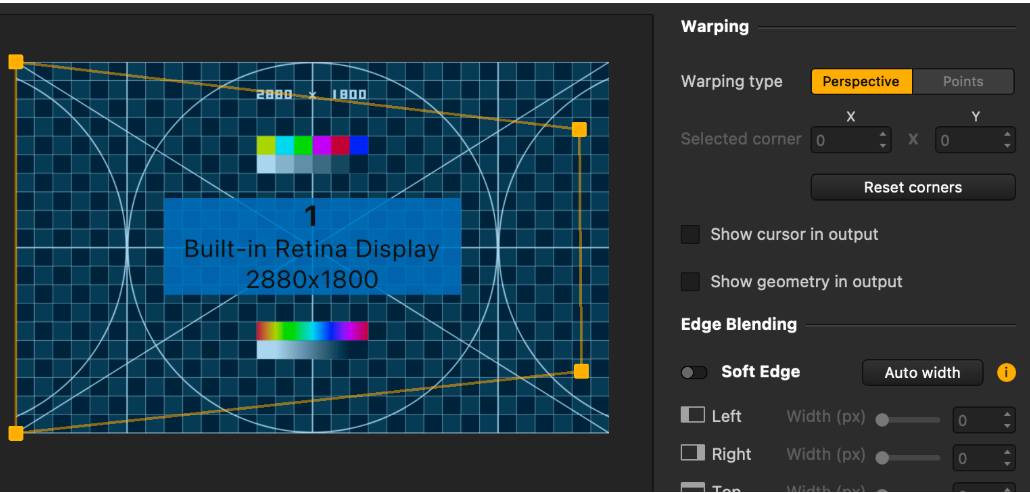Decrease the Selected corner X value

coord(883,146)
